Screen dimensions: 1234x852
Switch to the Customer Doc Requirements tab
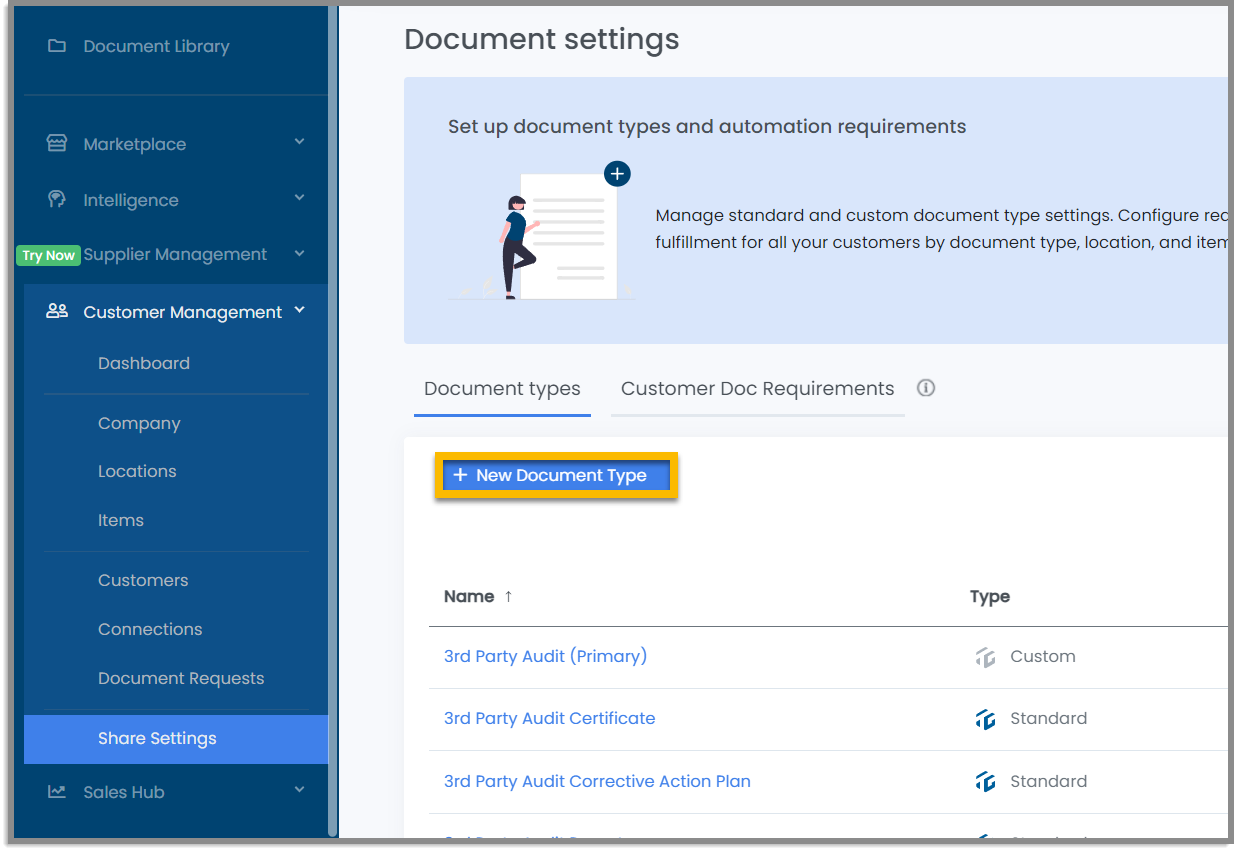click(x=757, y=388)
